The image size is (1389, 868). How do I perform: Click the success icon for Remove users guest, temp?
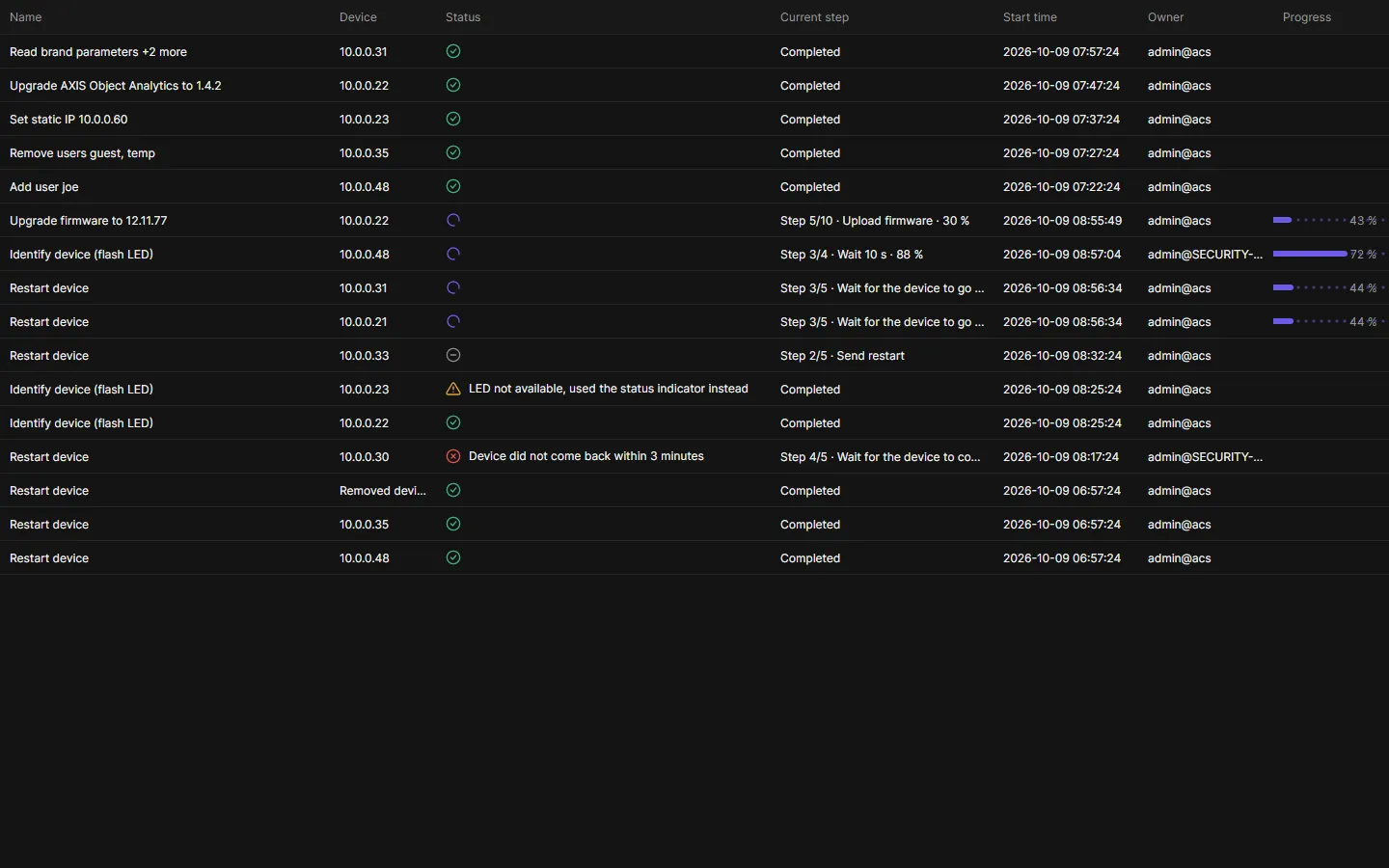click(x=453, y=152)
